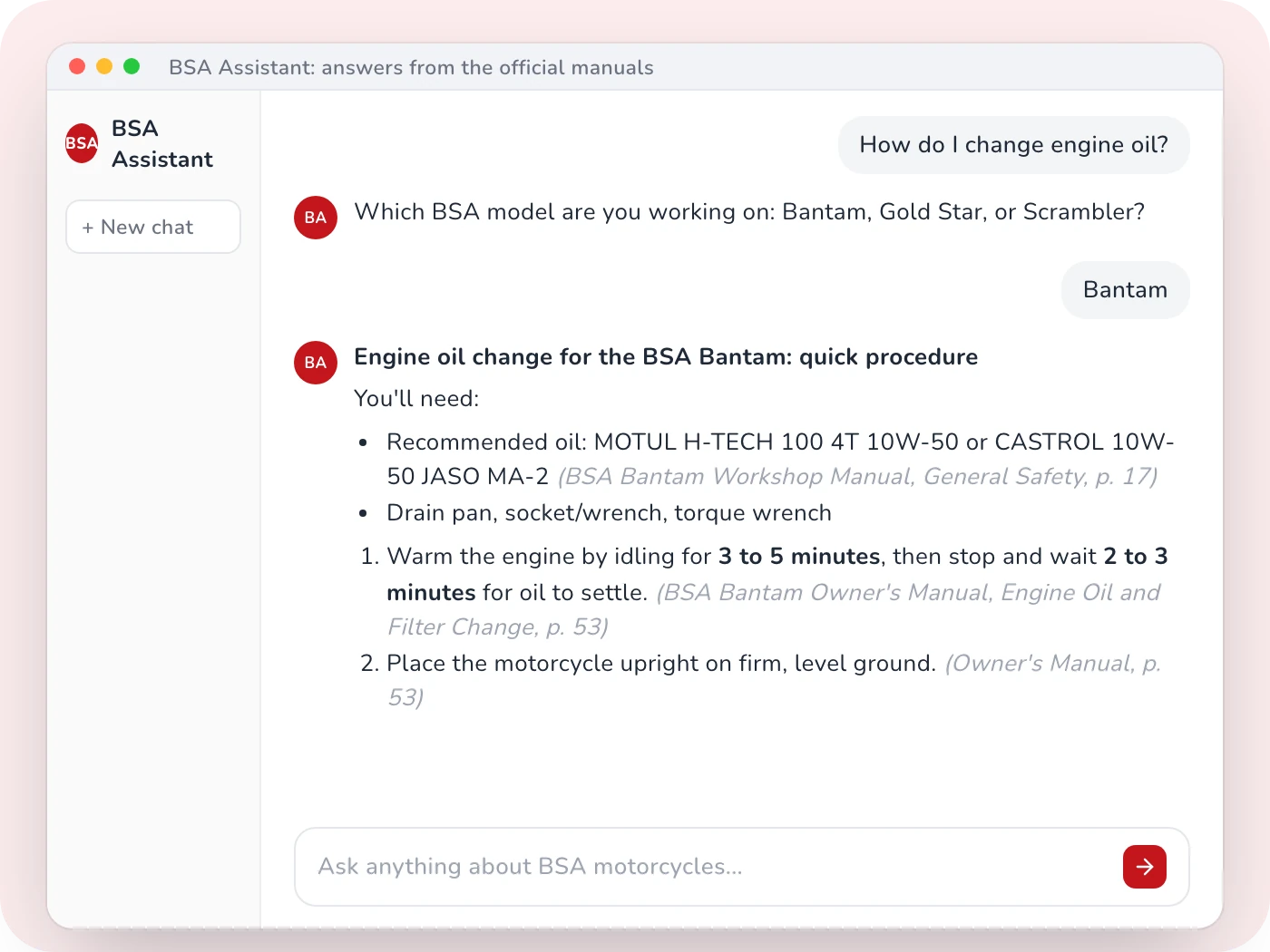
Task: Click the 'Drain pan, socket/wrench, torque wrench' bullet
Action: (609, 513)
